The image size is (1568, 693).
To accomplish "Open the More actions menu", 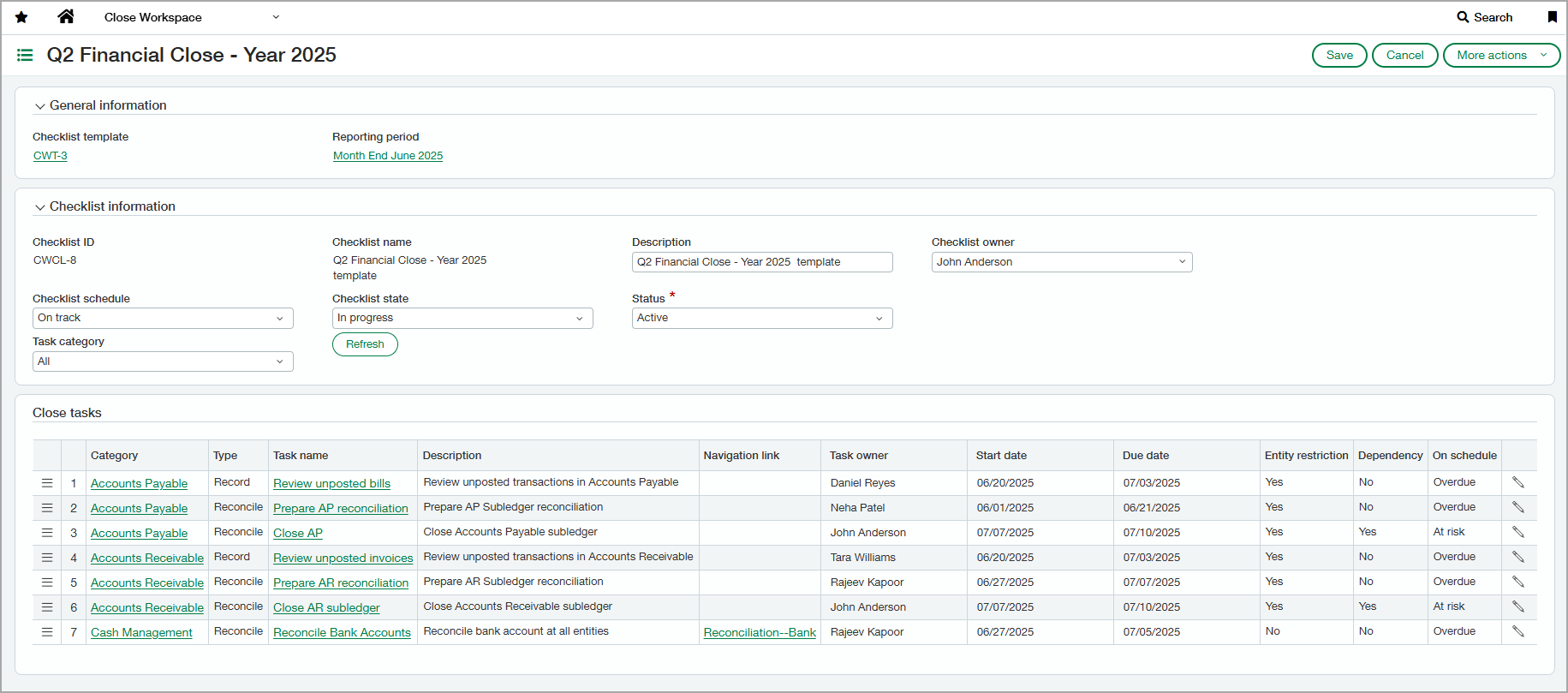I will pos(1500,55).
